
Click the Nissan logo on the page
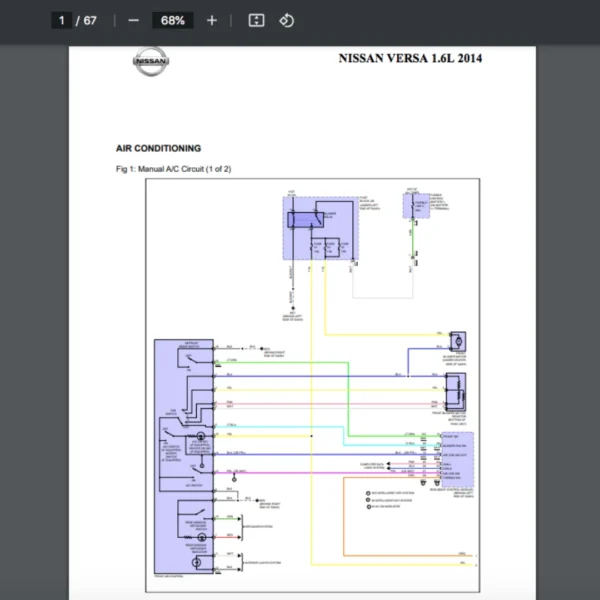coord(151,61)
